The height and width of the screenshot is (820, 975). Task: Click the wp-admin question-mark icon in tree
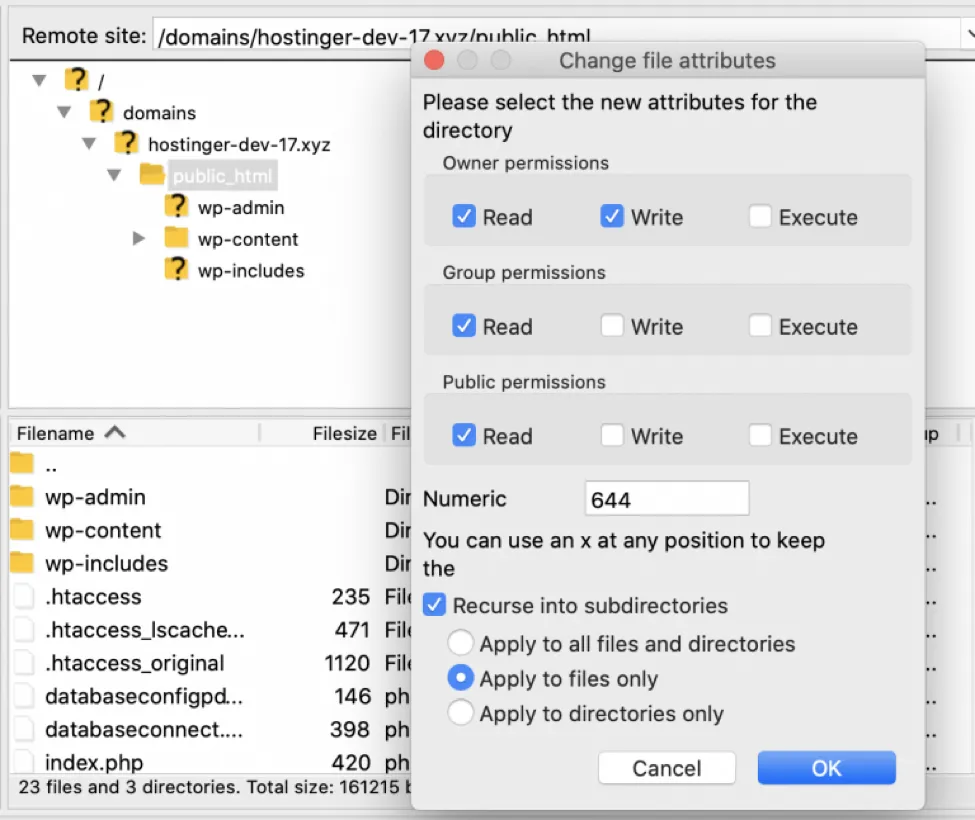click(x=177, y=207)
